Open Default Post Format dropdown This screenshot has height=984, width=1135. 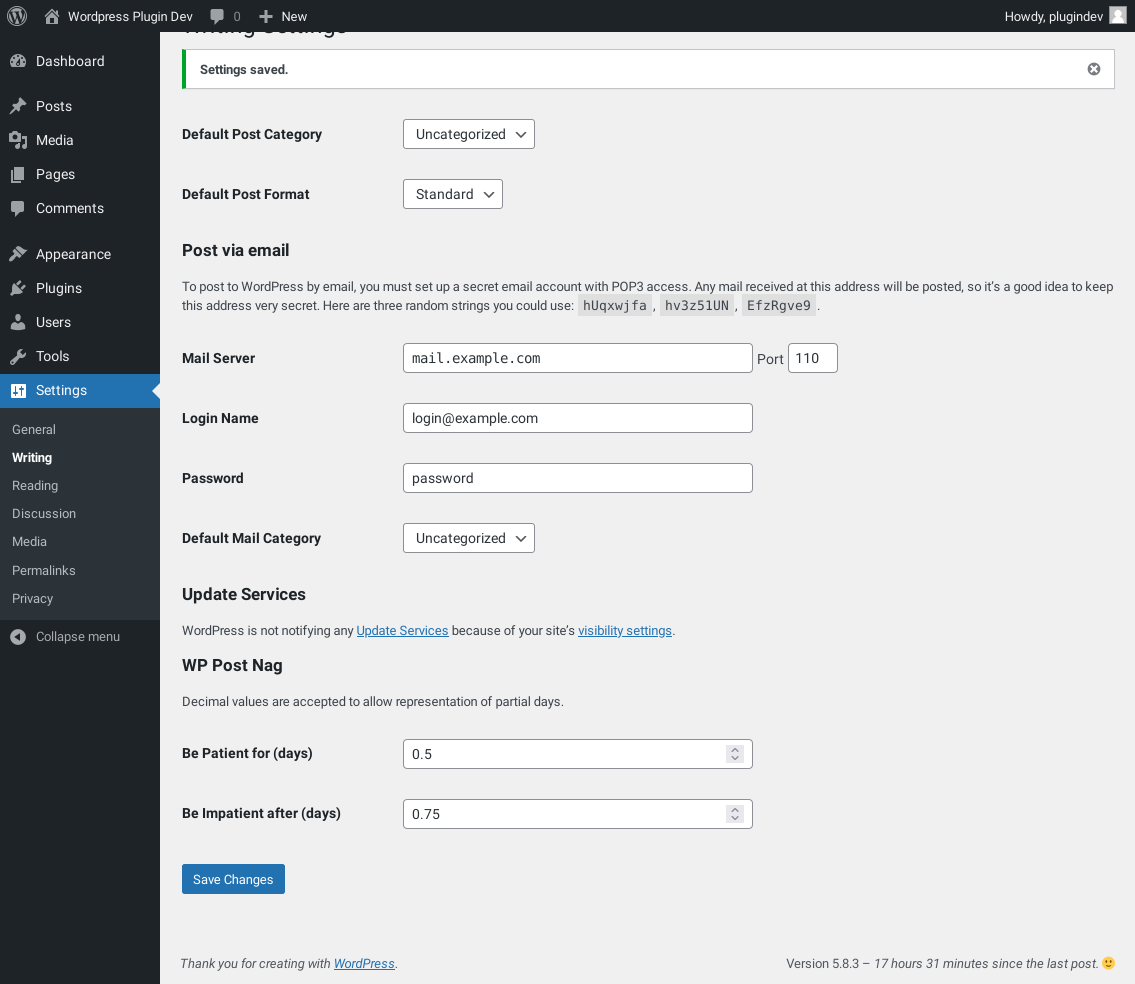click(x=452, y=194)
